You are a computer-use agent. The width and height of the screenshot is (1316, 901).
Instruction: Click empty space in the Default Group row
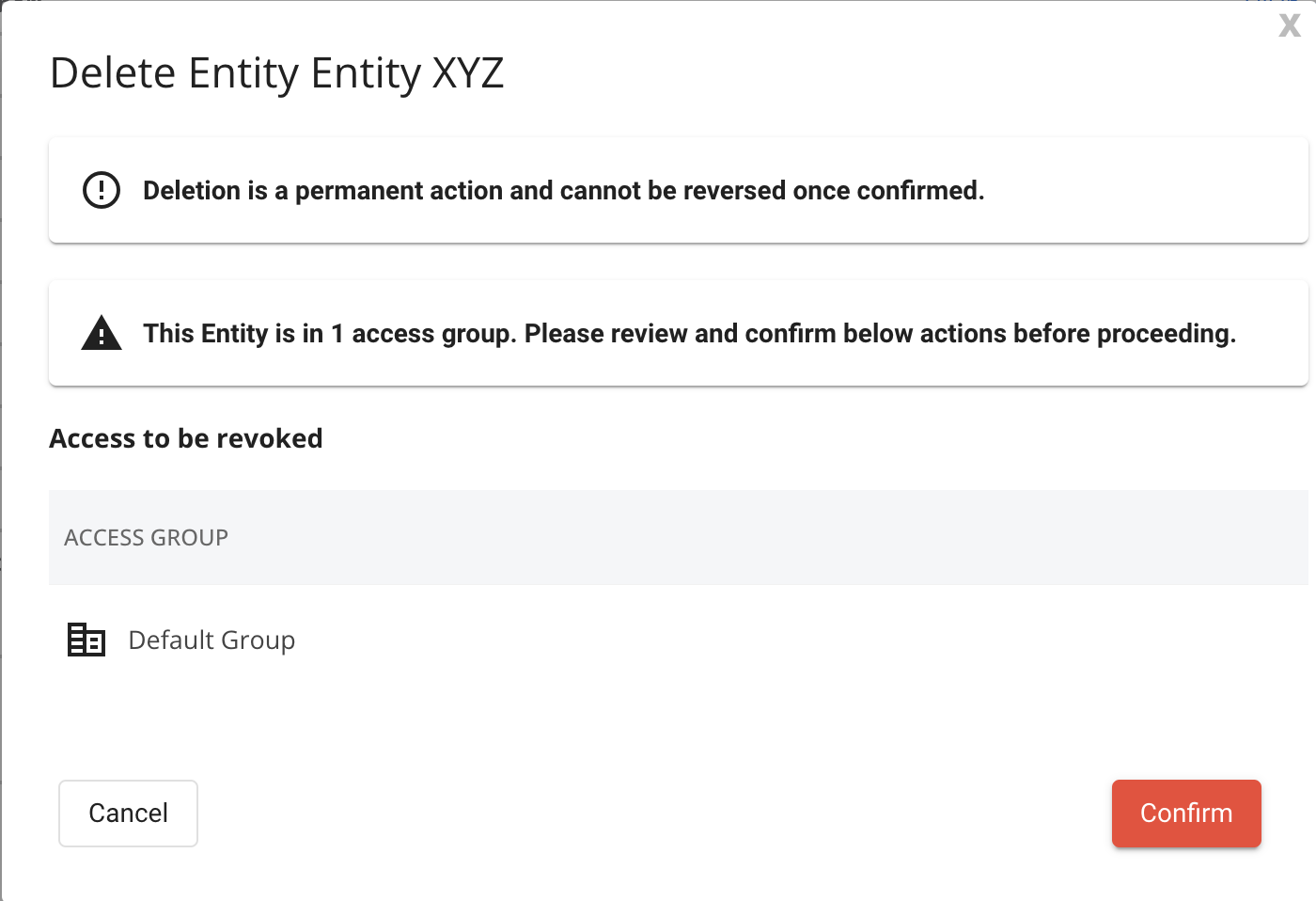(799, 640)
